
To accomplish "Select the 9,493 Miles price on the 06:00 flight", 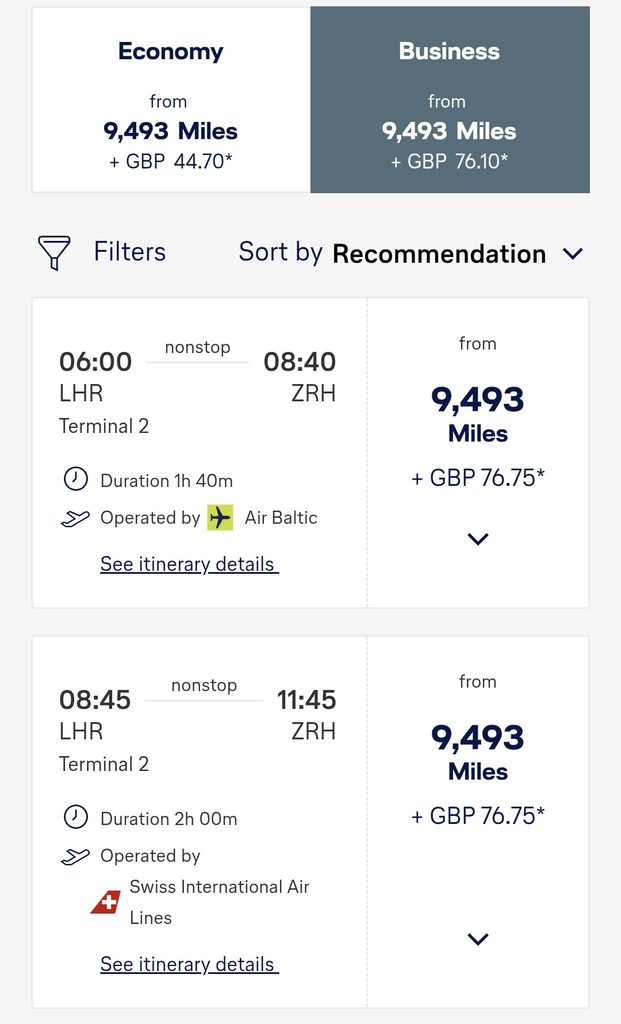I will (x=478, y=414).
